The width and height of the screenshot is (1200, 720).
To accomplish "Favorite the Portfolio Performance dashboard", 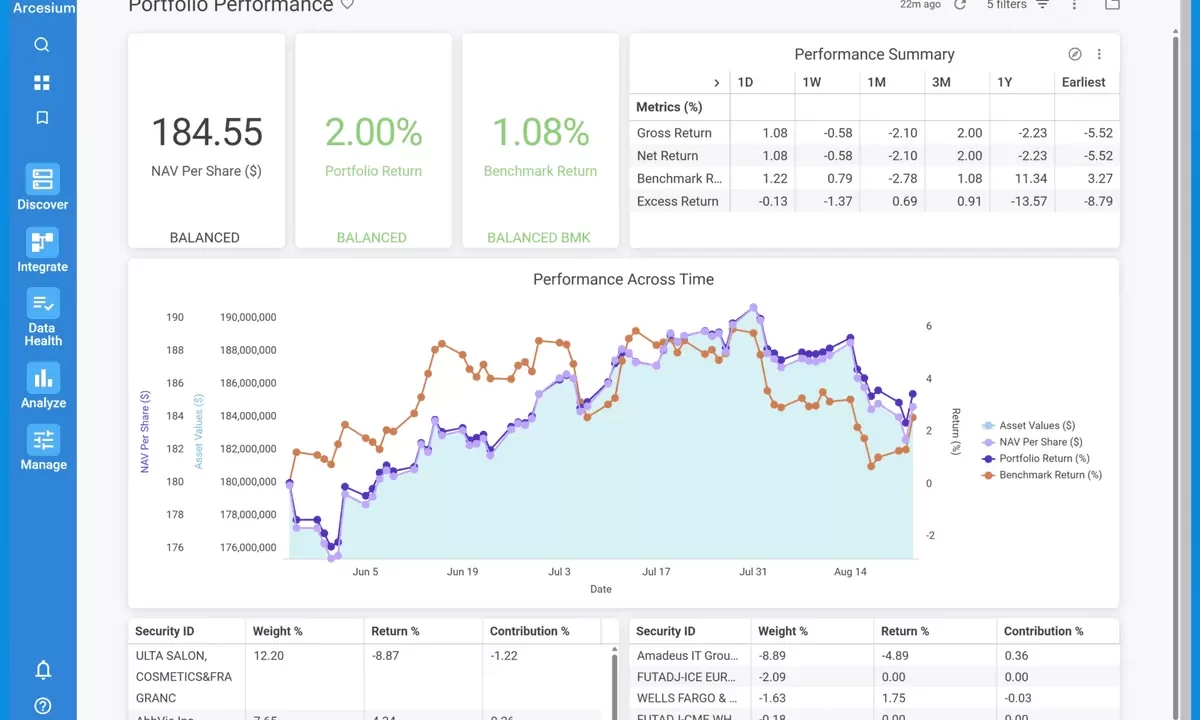I will tap(347, 5).
